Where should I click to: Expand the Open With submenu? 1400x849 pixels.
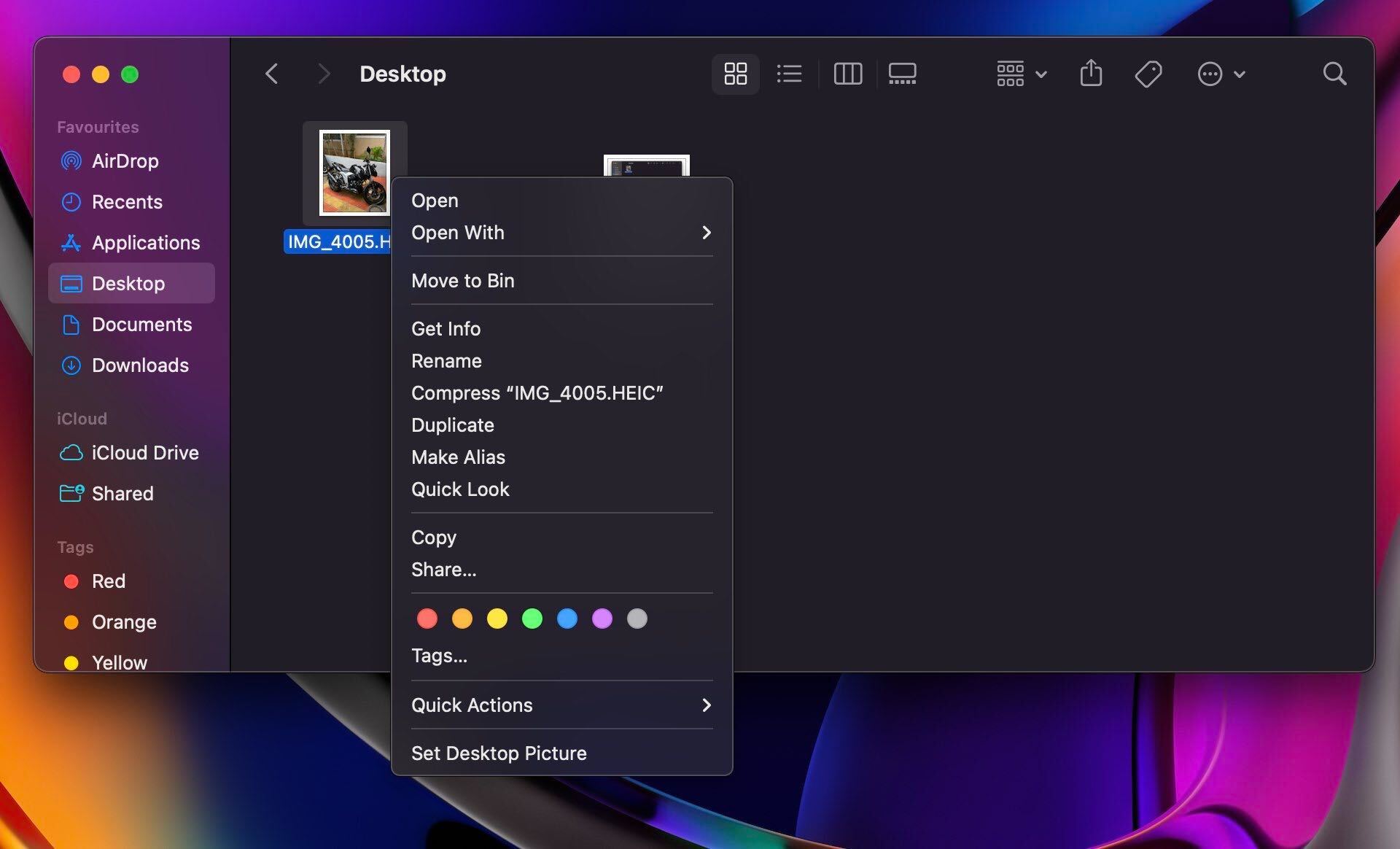[x=561, y=232]
